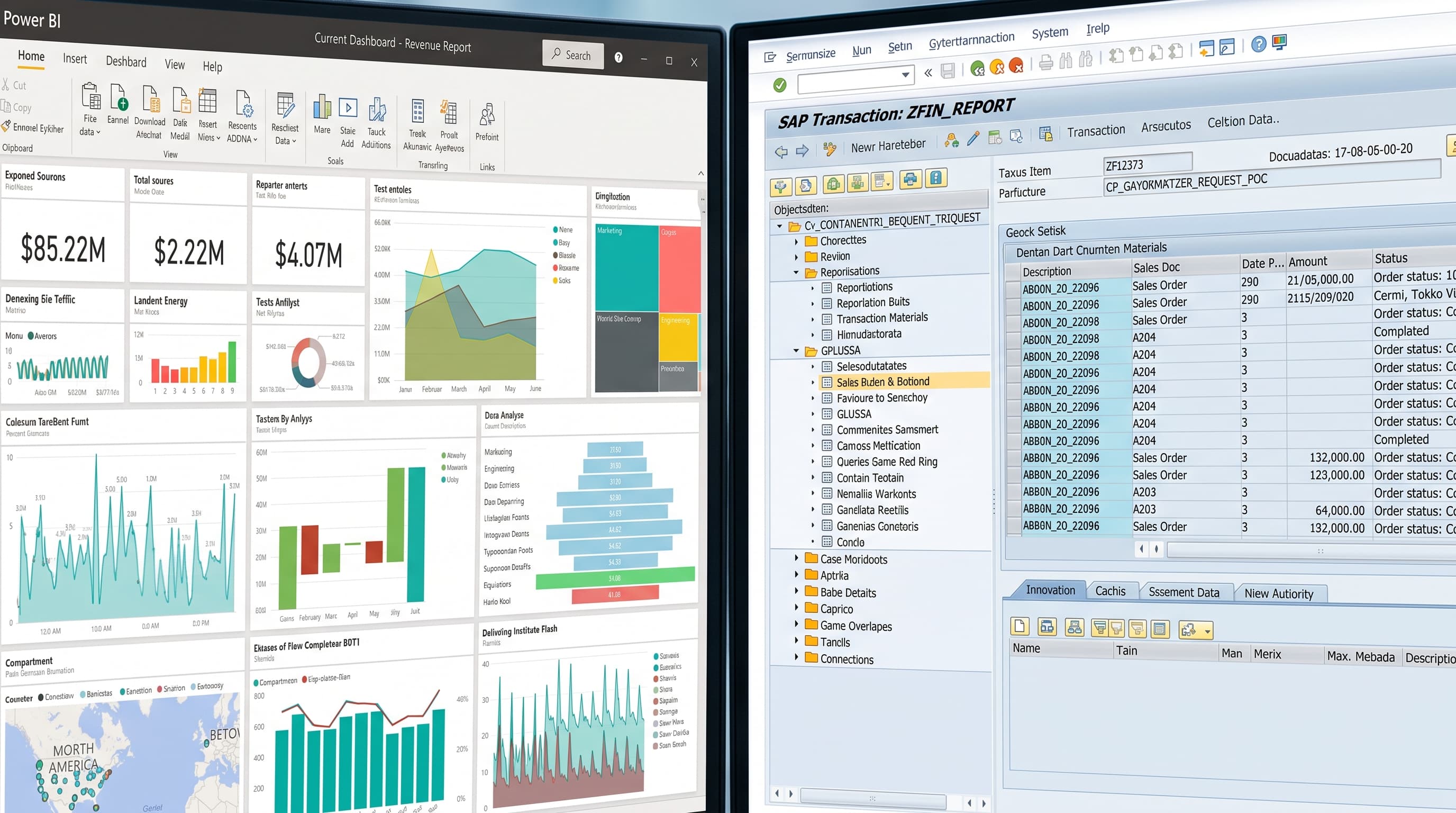Select the Proalt Ayeflevos ribbon icon
The height and width of the screenshot is (813, 1456).
pos(449,112)
